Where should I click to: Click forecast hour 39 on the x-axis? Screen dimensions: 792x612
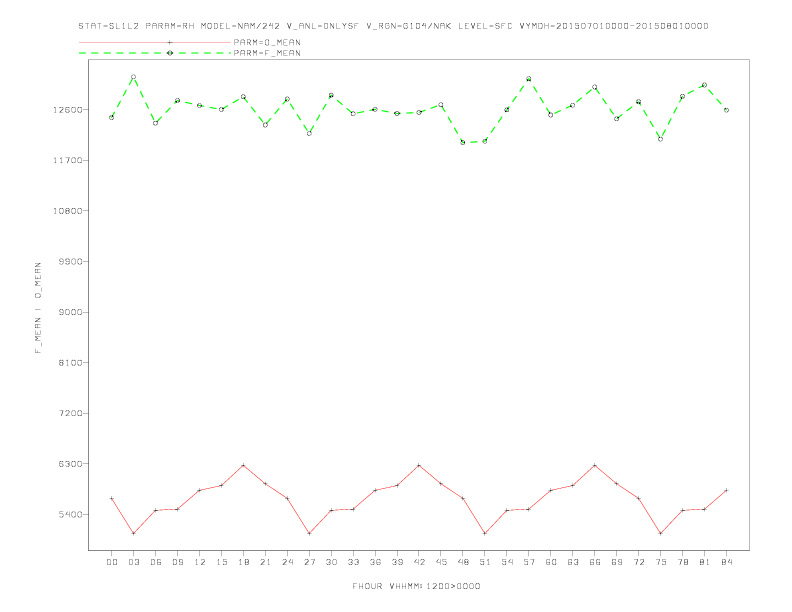click(397, 562)
